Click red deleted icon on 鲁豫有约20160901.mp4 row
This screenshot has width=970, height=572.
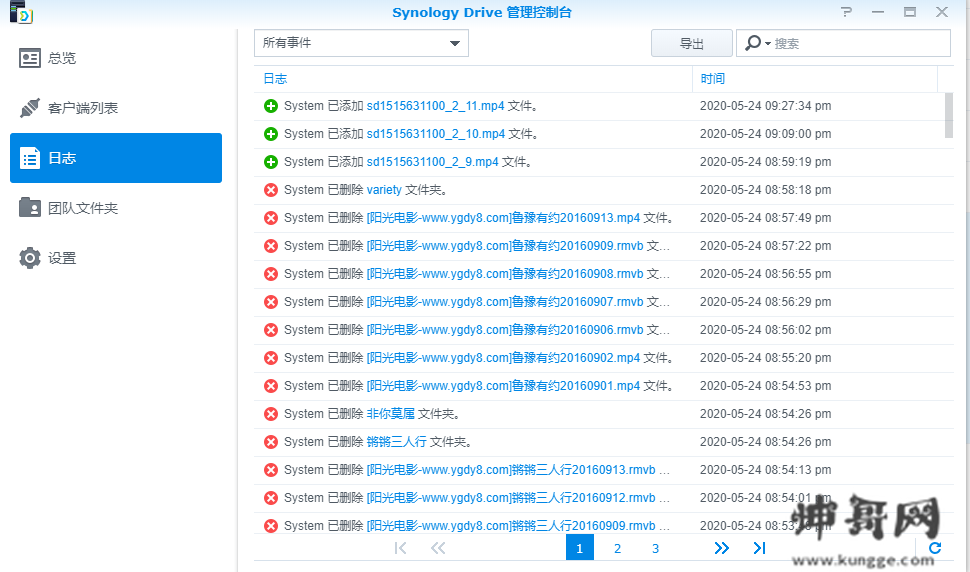pos(271,386)
